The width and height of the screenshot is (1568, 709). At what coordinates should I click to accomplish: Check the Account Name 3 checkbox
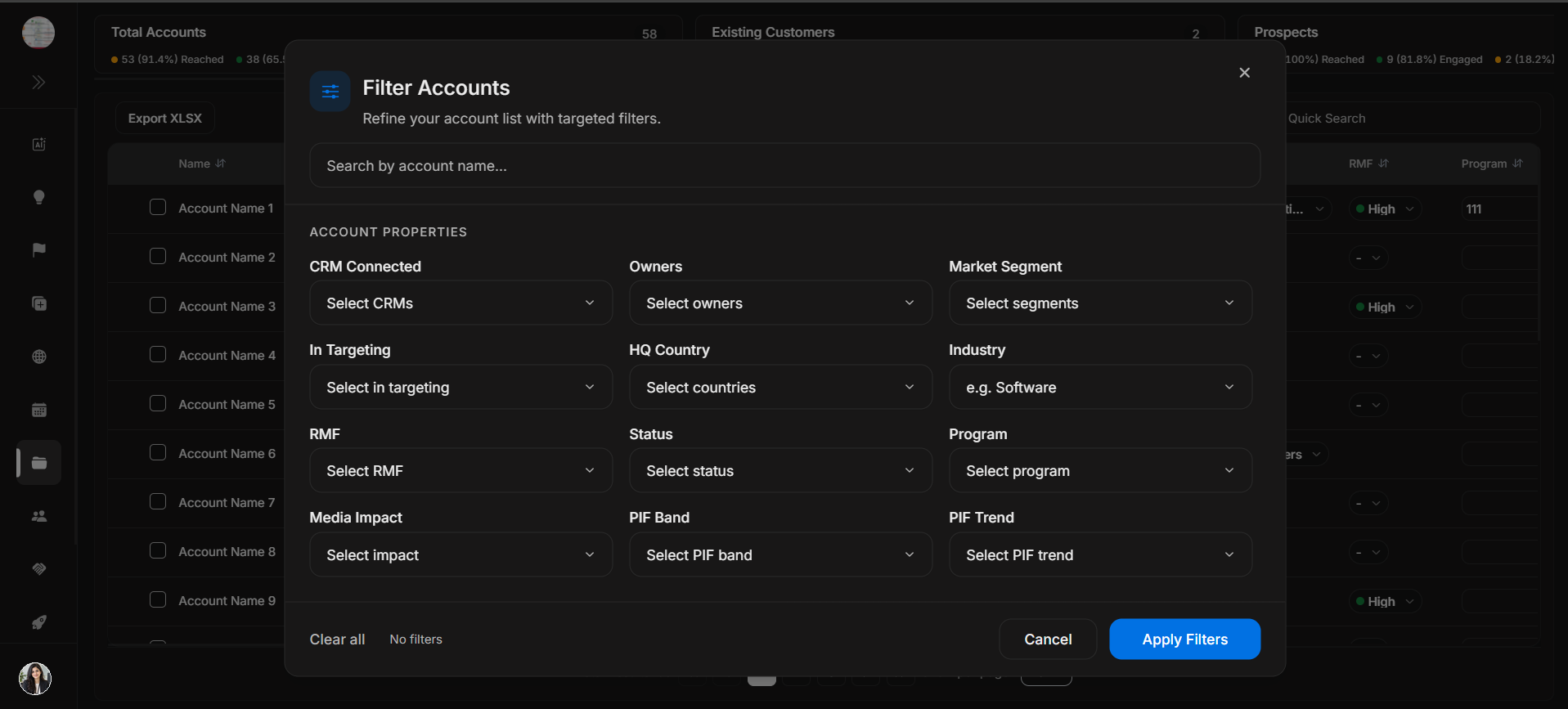click(158, 306)
